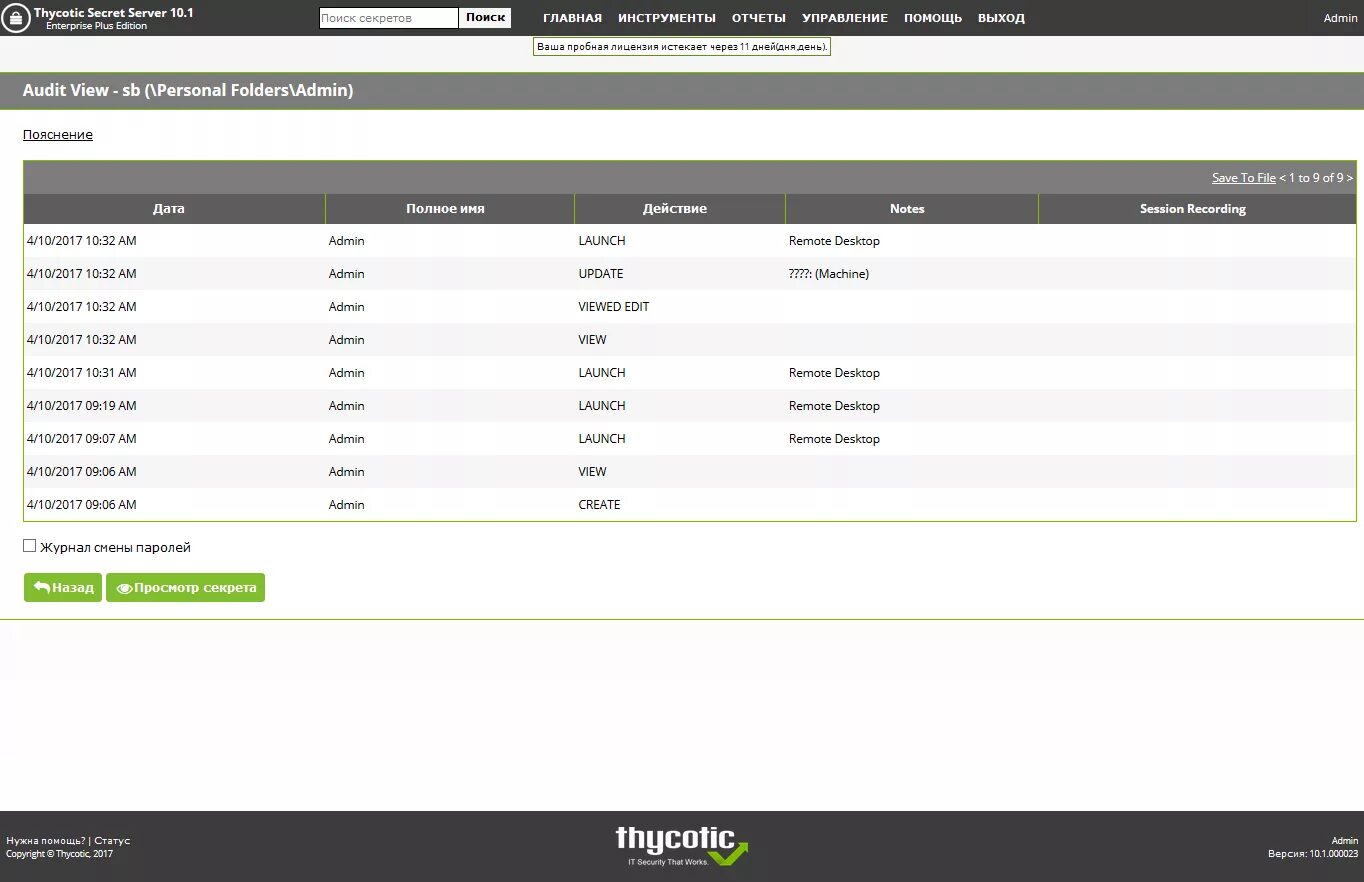Click the Назад back button
The height and width of the screenshot is (882, 1364).
(x=63, y=588)
